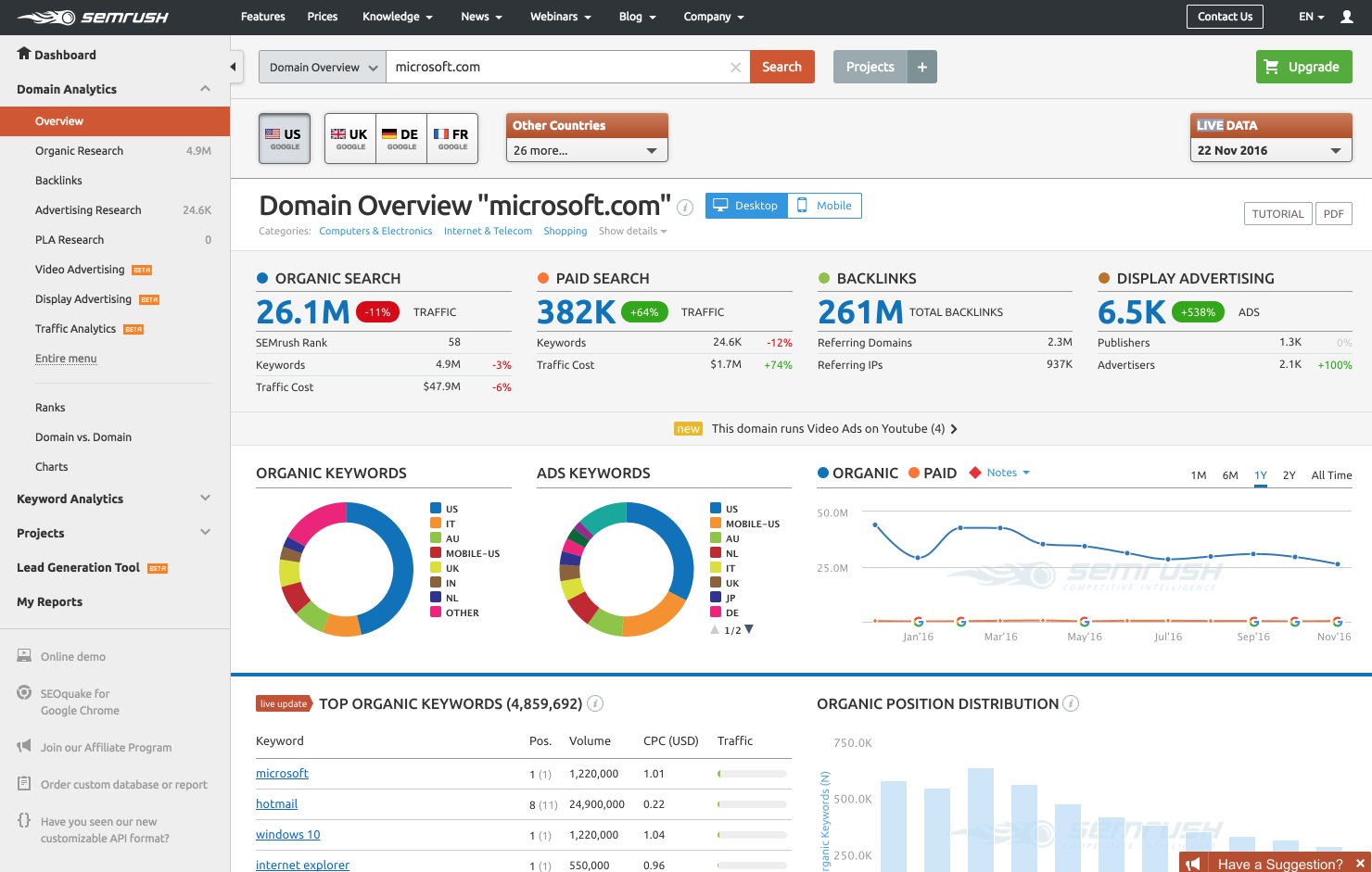Image resolution: width=1372 pixels, height=872 pixels.
Task: Expand Projects sidebar section
Action: pos(205,533)
